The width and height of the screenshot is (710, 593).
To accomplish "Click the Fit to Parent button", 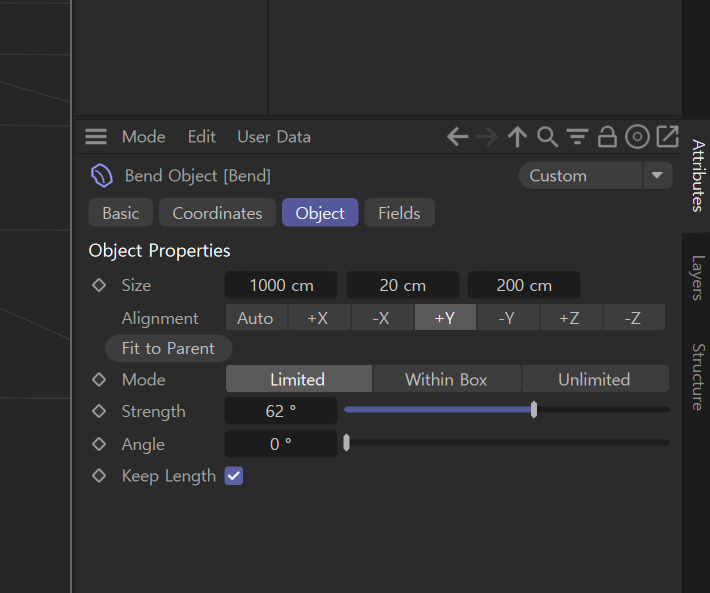I will (x=168, y=348).
